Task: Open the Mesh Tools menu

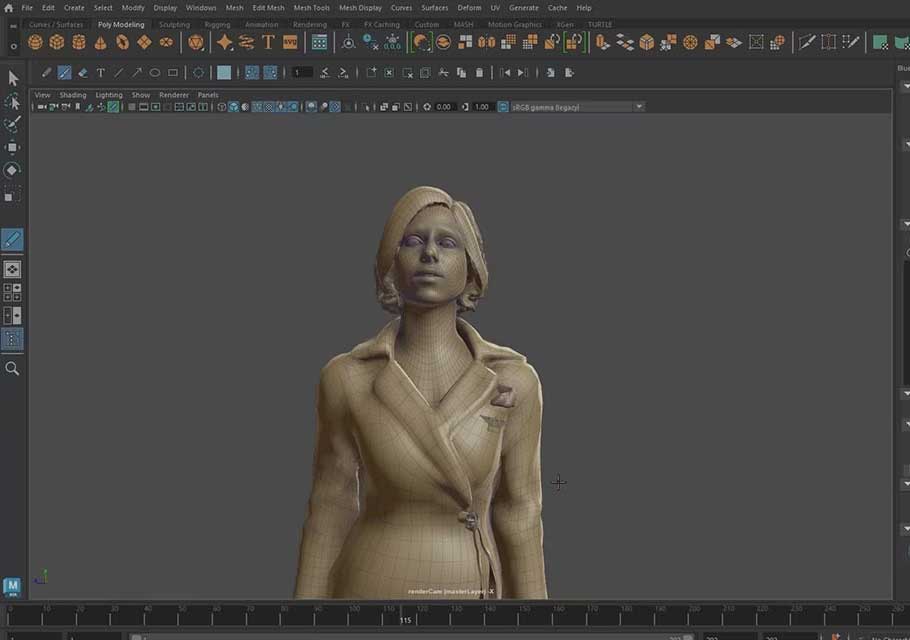Action: (x=311, y=8)
